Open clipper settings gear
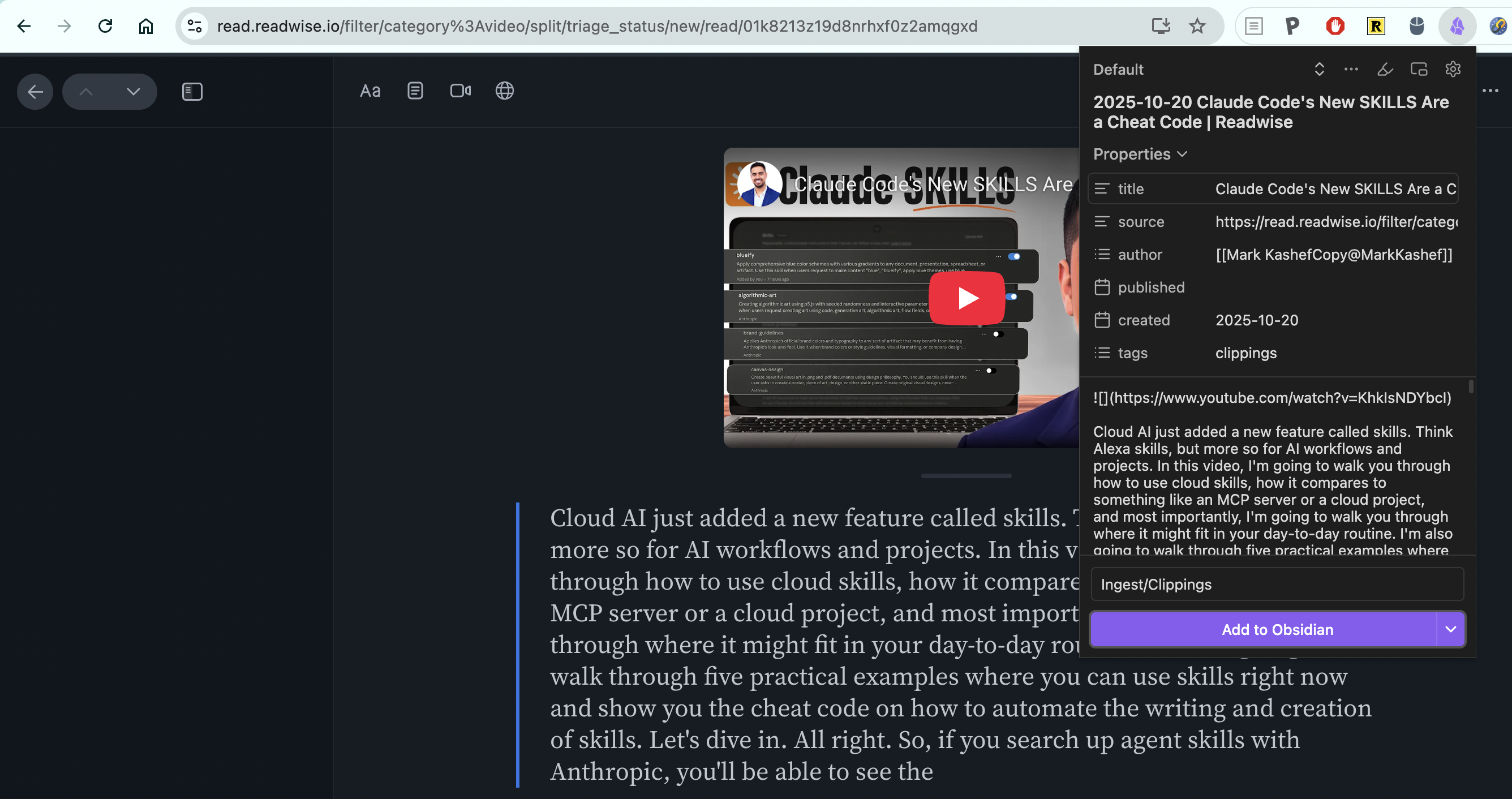Viewport: 1512px width, 799px height. point(1453,69)
